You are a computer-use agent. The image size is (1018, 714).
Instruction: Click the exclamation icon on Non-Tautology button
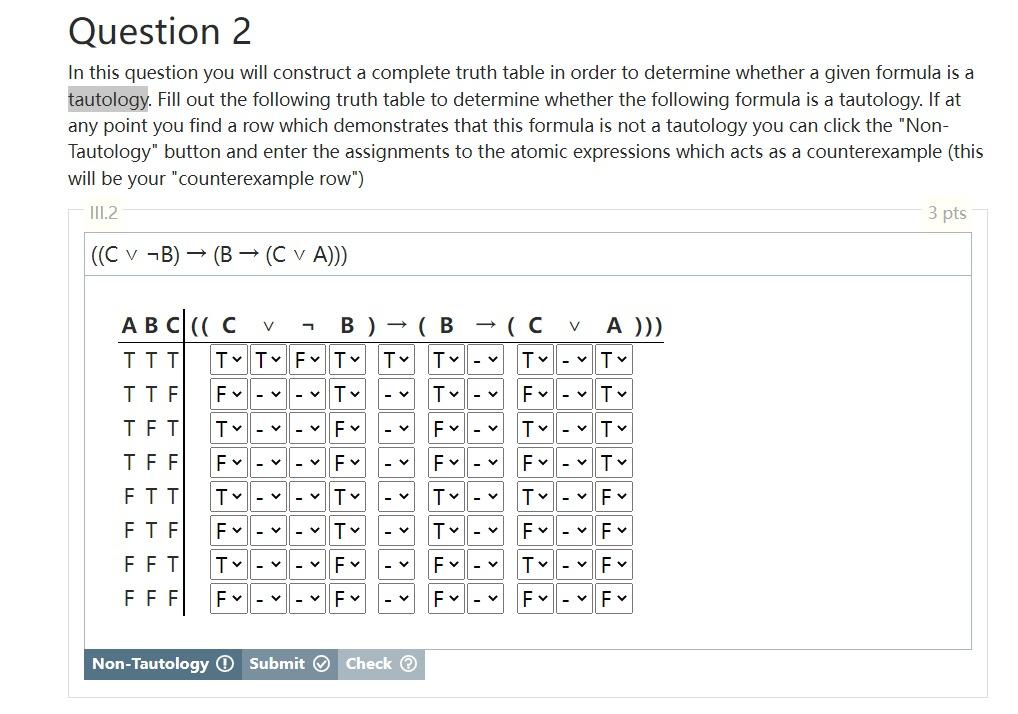(x=225, y=663)
